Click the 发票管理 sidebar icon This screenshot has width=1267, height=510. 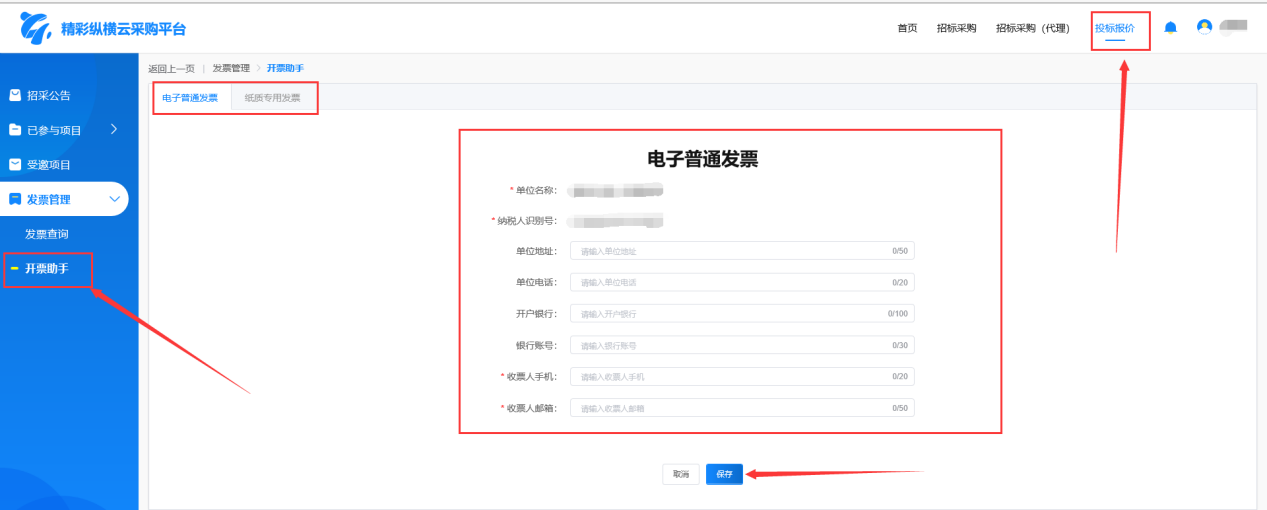tap(15, 199)
